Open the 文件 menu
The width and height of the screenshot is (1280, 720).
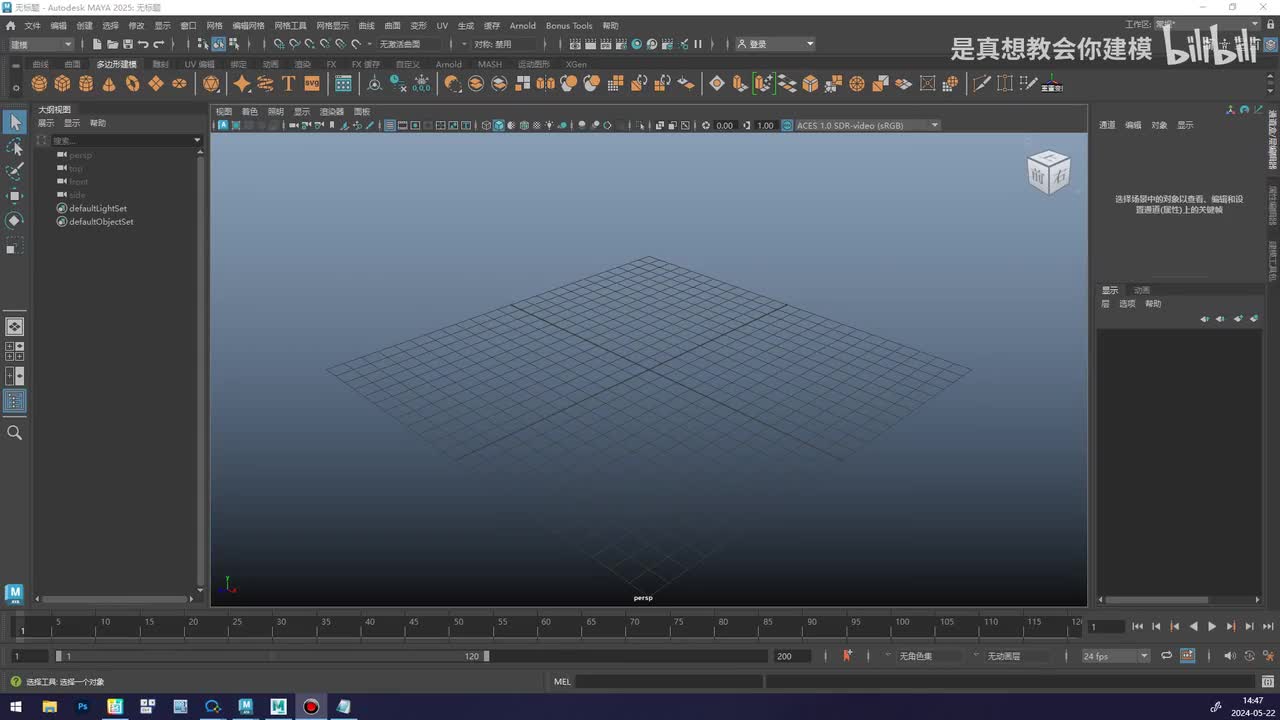(x=32, y=26)
